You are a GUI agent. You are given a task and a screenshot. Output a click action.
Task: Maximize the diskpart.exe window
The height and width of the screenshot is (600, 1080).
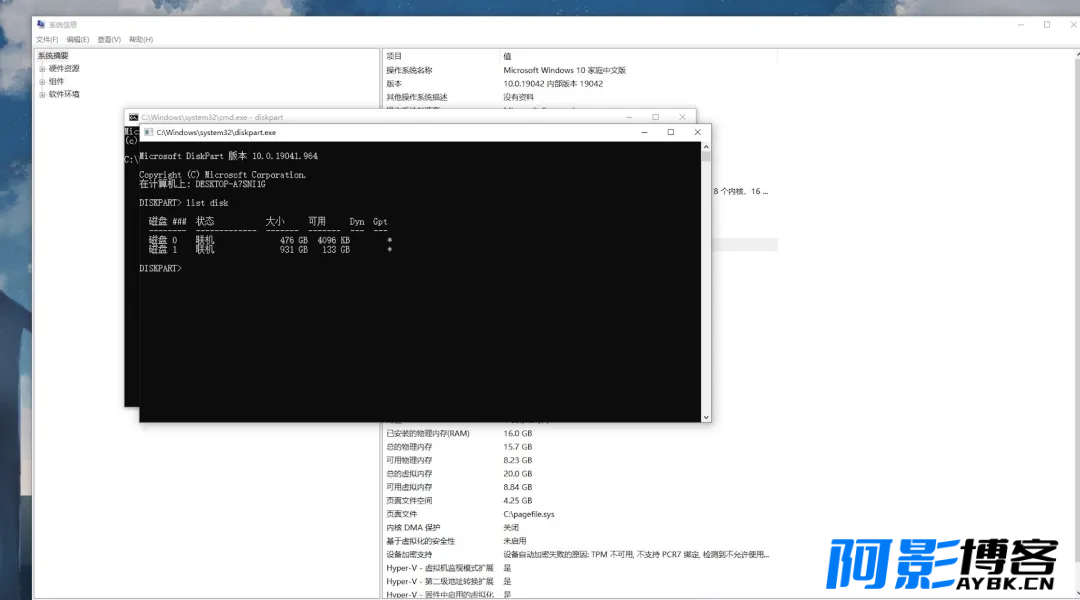pyautogui.click(x=671, y=132)
